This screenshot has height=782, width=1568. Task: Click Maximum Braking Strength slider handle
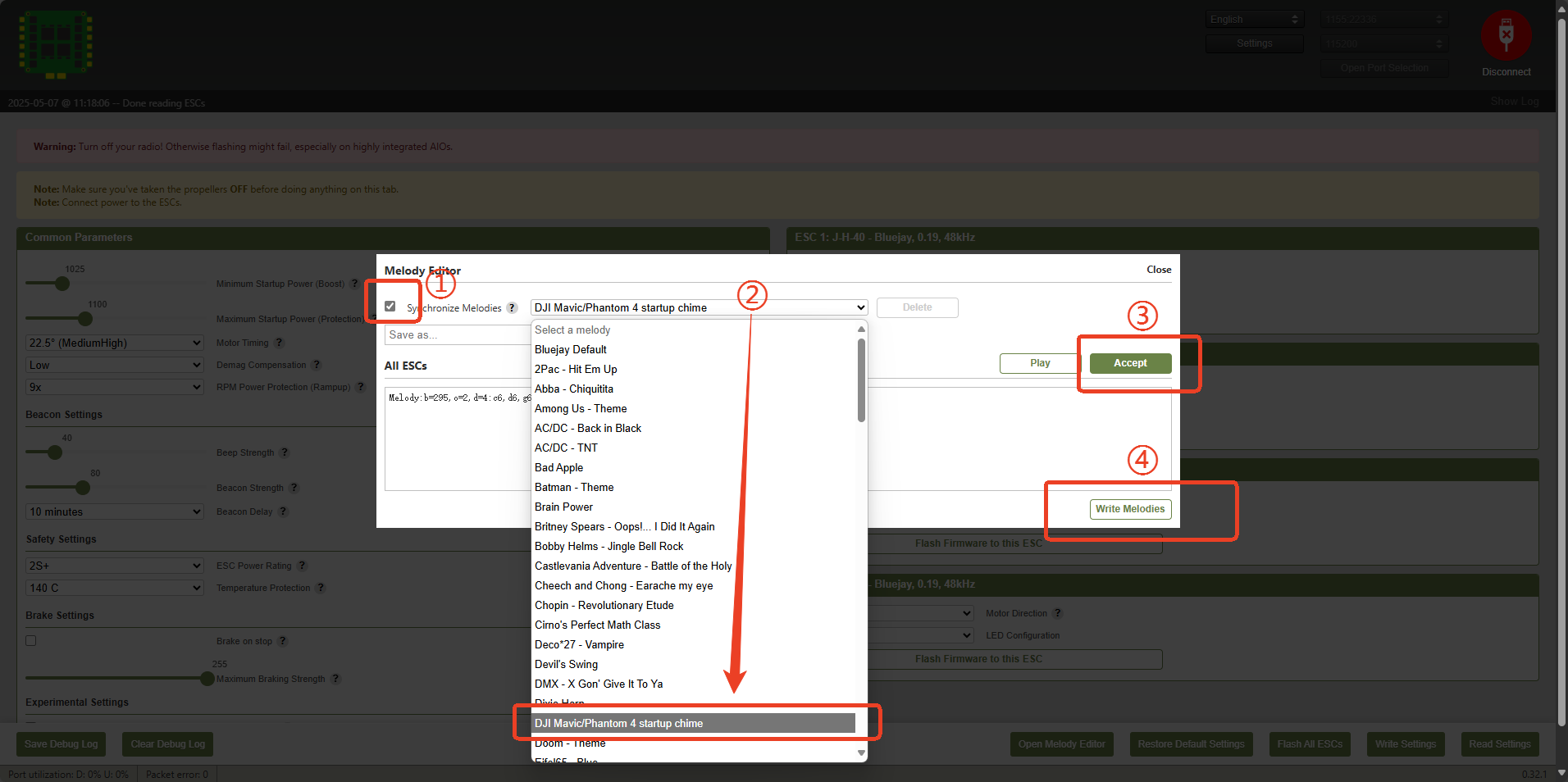coord(207,679)
